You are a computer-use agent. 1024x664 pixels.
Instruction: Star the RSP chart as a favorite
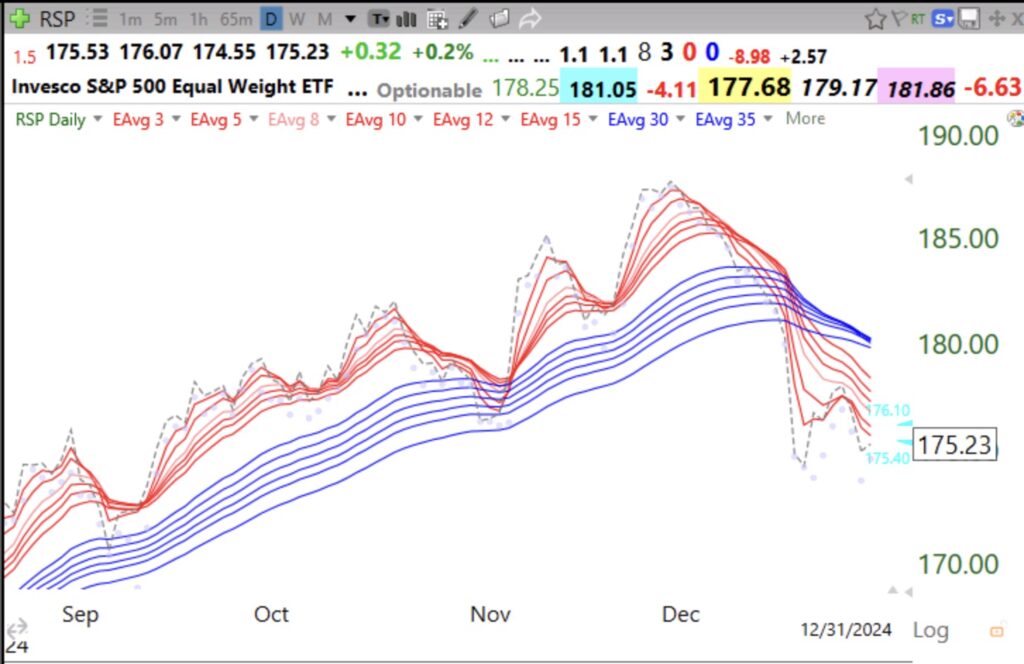pyautogui.click(x=875, y=17)
